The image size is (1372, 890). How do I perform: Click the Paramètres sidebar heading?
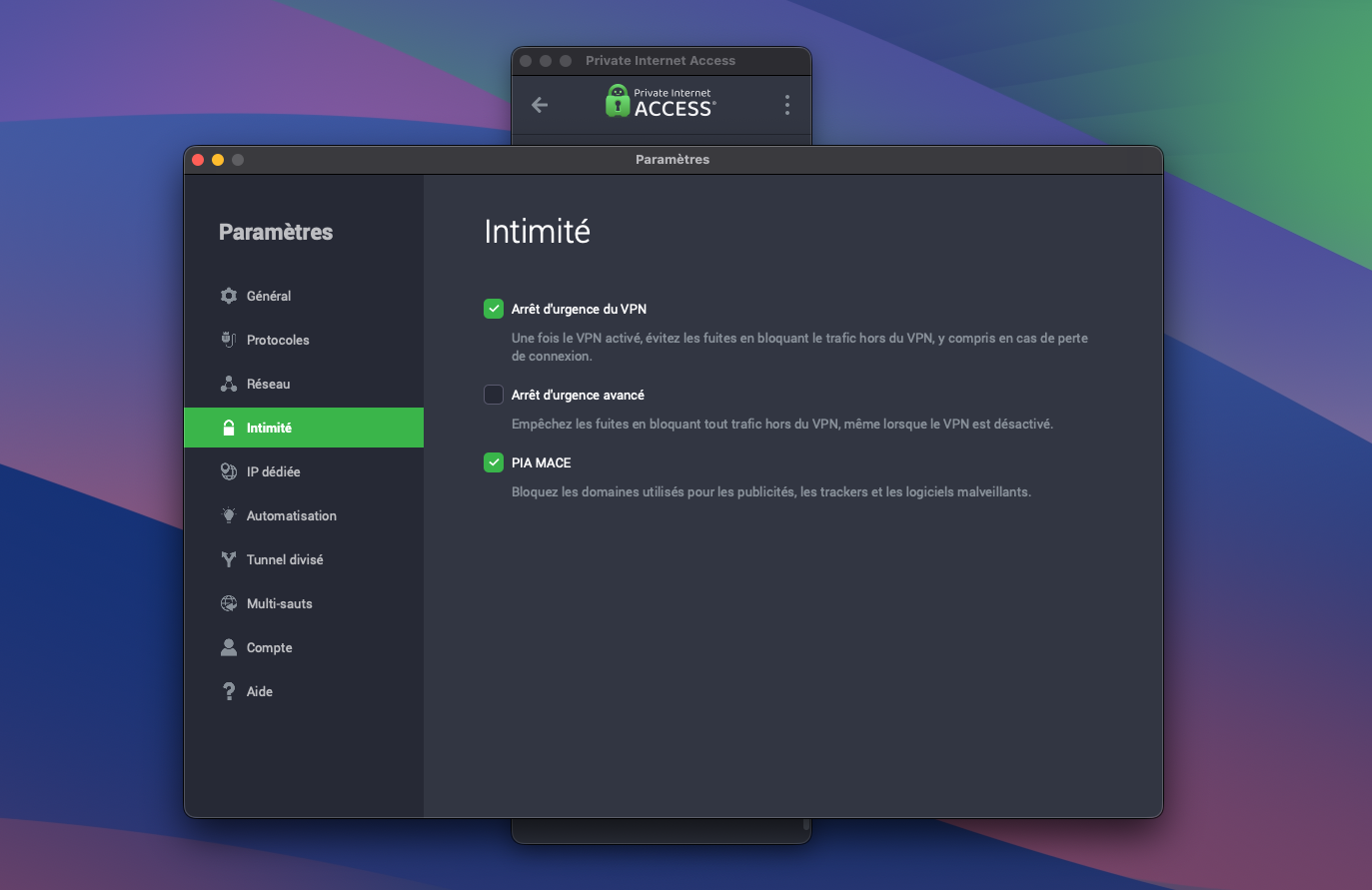point(276,232)
